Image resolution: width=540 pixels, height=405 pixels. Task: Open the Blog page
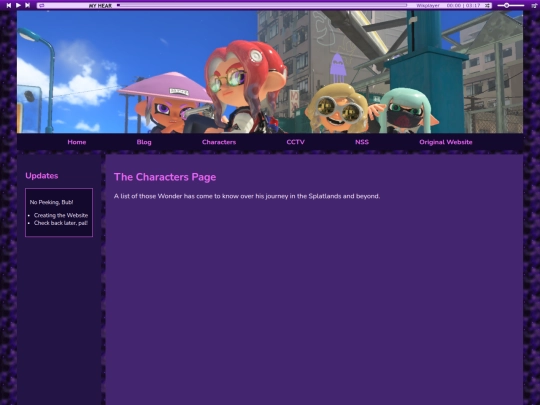(x=144, y=142)
